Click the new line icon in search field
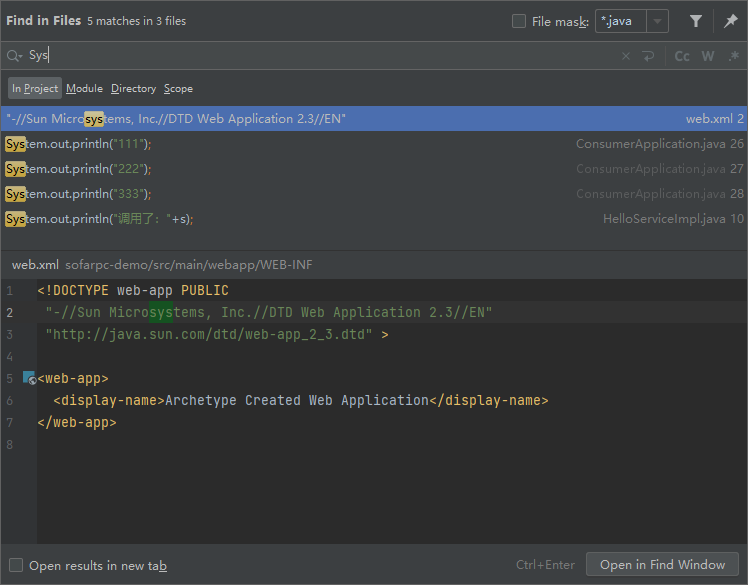748x585 pixels. pyautogui.click(x=648, y=56)
